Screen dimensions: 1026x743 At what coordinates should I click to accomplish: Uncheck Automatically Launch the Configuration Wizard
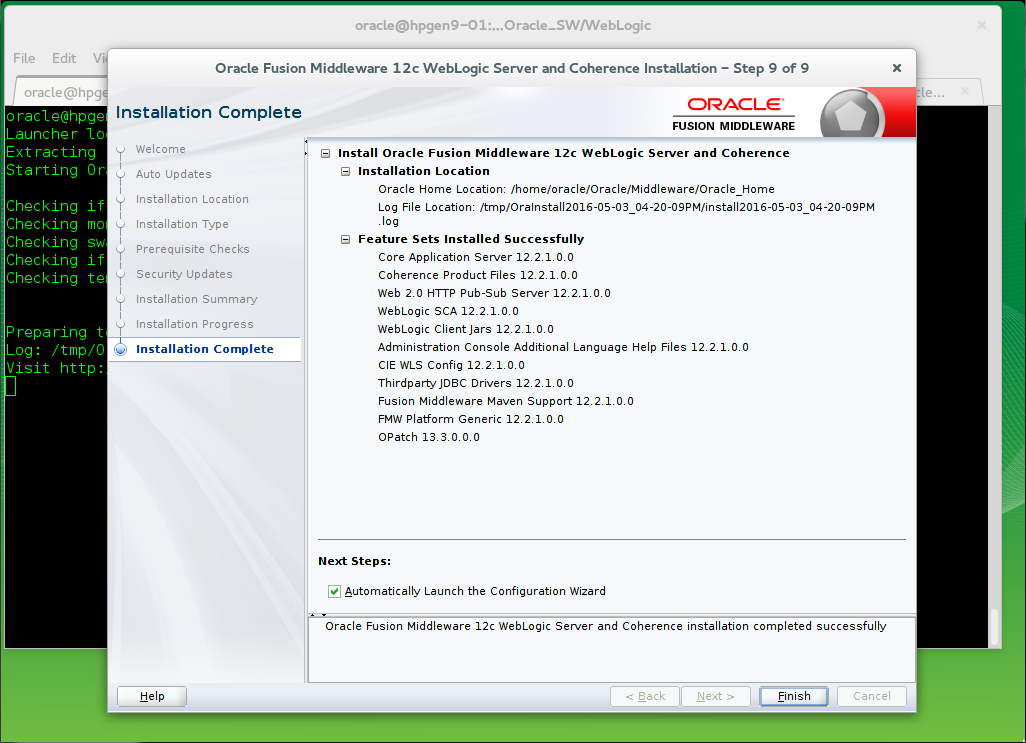click(335, 591)
